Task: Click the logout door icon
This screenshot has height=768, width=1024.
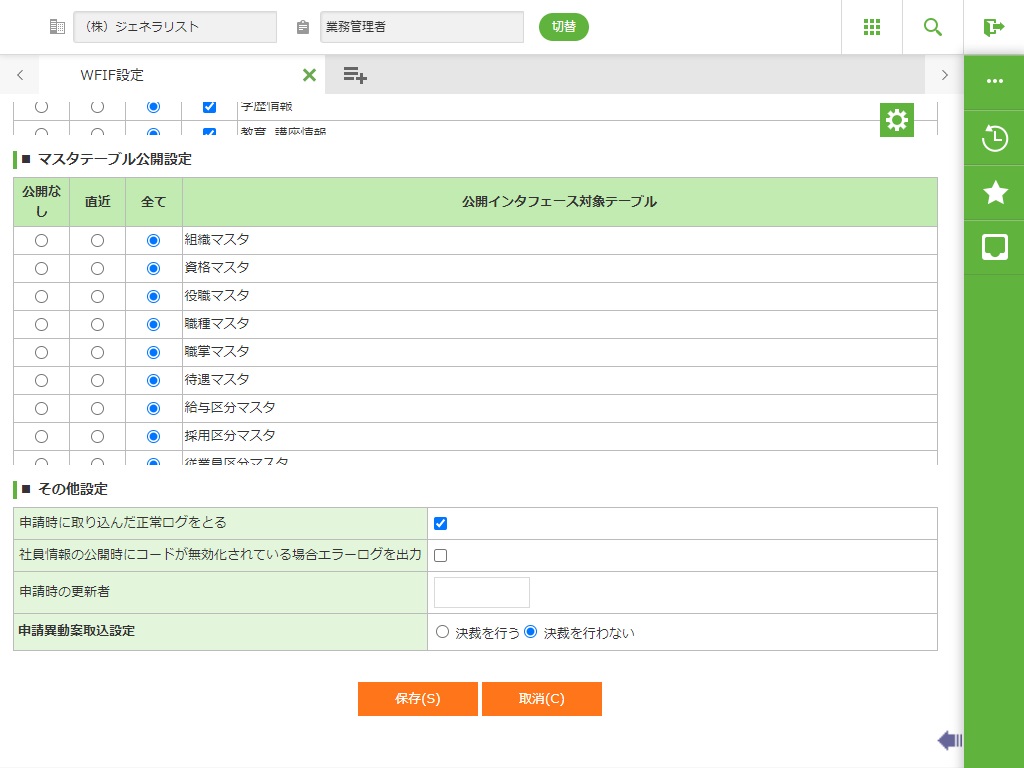Action: 993,27
